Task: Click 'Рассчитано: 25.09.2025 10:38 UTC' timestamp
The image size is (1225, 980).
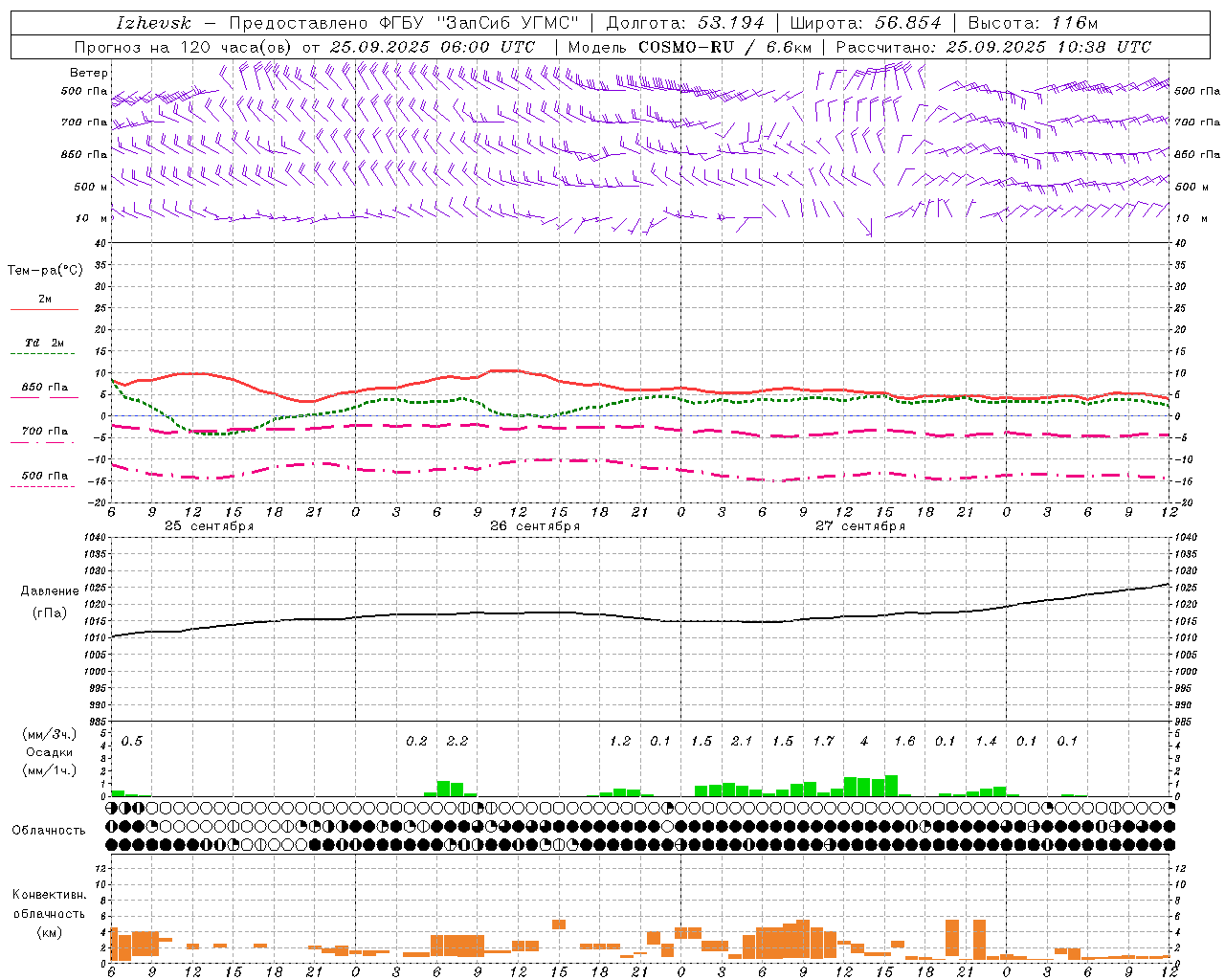Action: tap(993, 47)
